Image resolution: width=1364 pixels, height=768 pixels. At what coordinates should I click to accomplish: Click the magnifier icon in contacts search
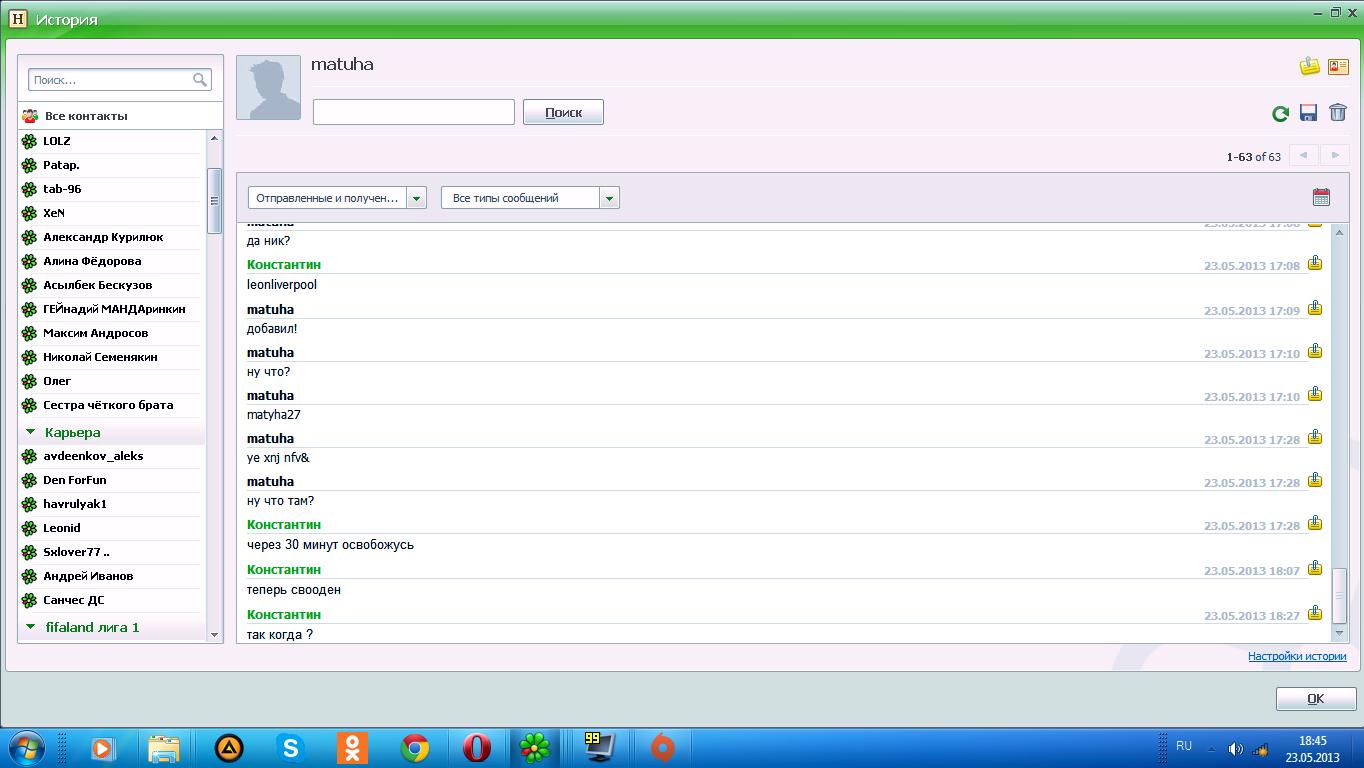[x=200, y=80]
